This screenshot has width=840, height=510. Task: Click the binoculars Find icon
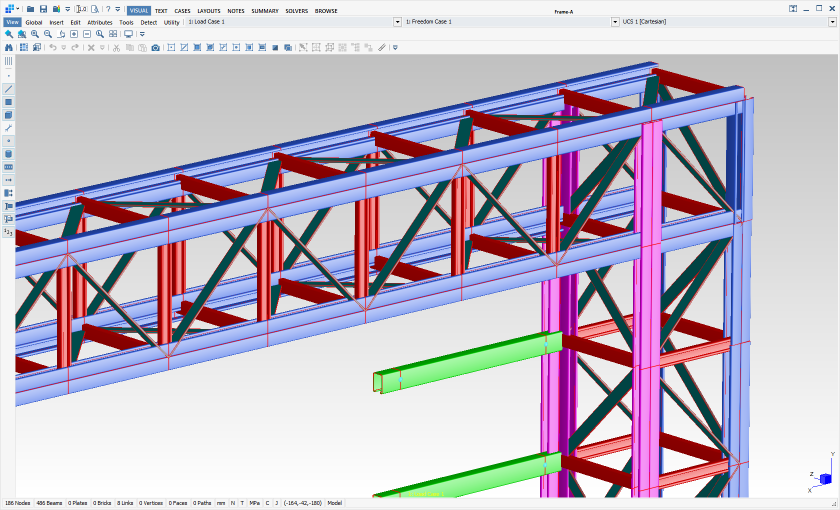9,47
